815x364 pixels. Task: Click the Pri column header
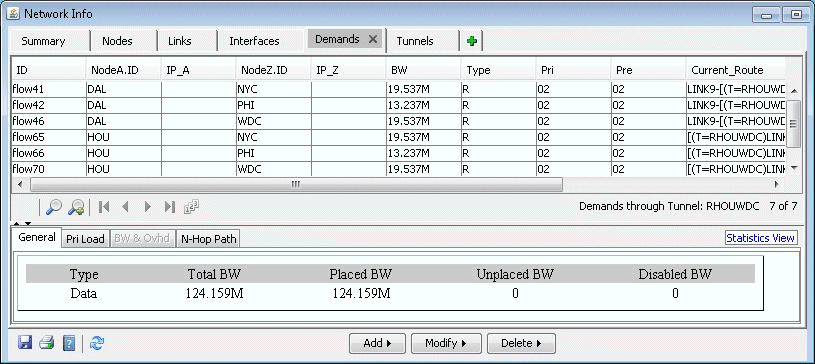pos(573,70)
